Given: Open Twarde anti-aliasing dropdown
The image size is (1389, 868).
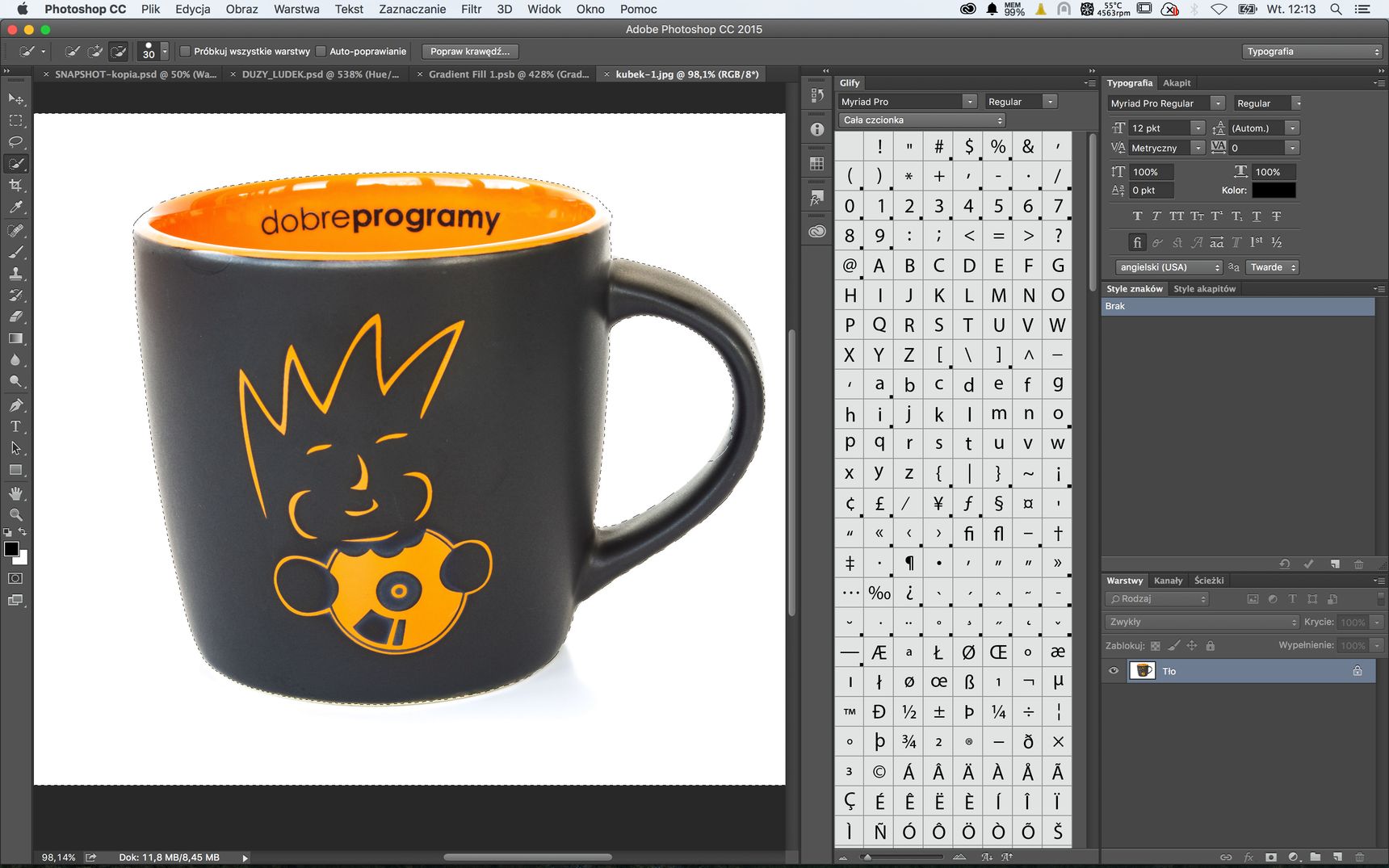Looking at the screenshot, I should 1272,267.
